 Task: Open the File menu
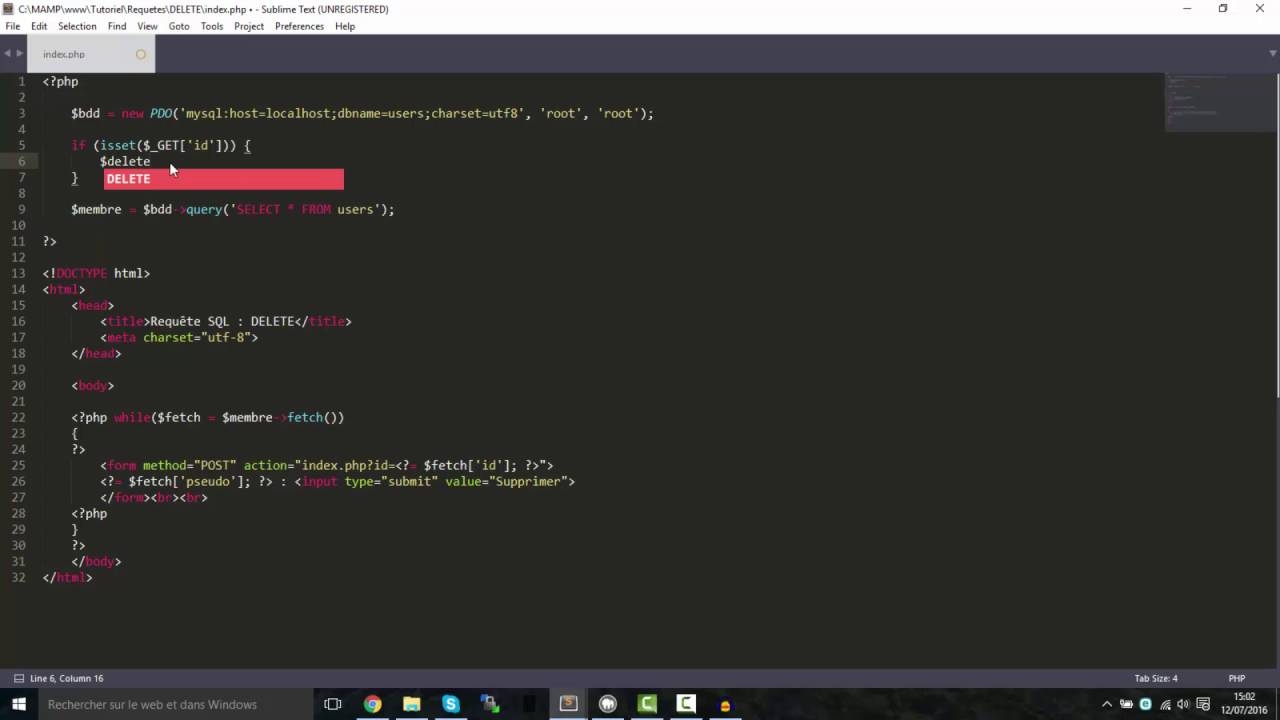tap(12, 26)
